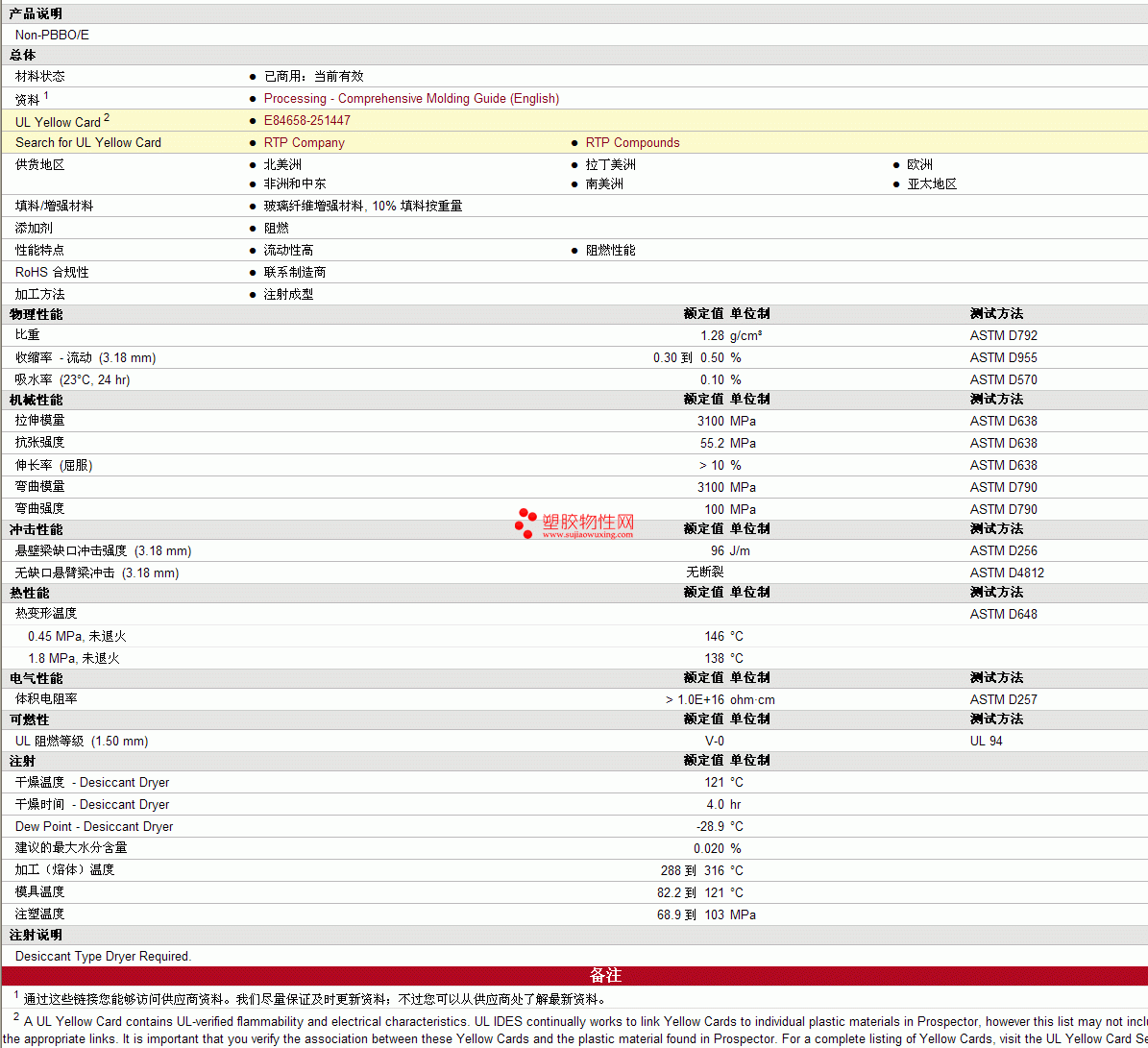Select the 注射说明 section header
1148x1048 pixels.
pos(36,935)
